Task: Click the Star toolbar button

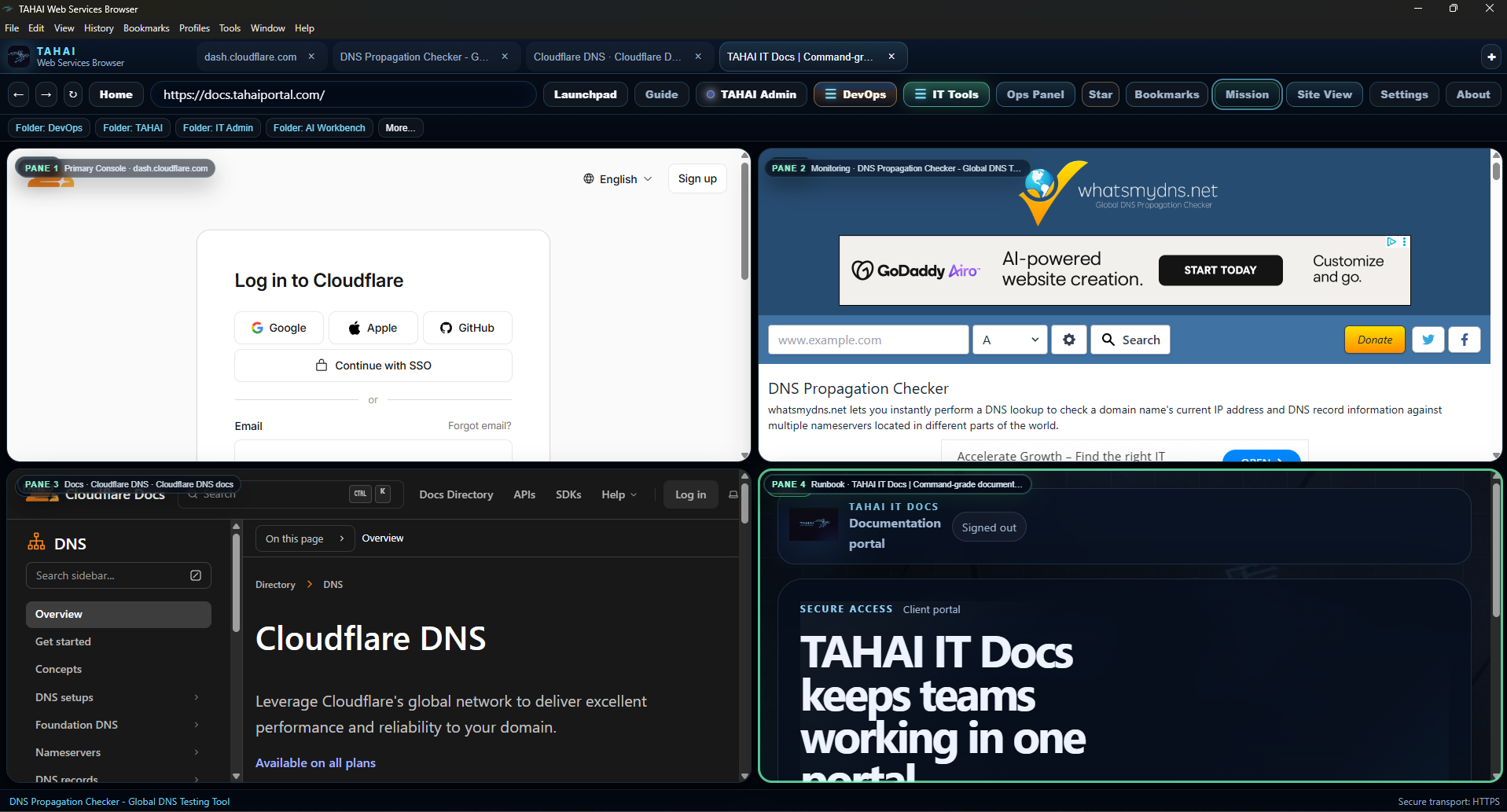Action: pyautogui.click(x=1101, y=94)
